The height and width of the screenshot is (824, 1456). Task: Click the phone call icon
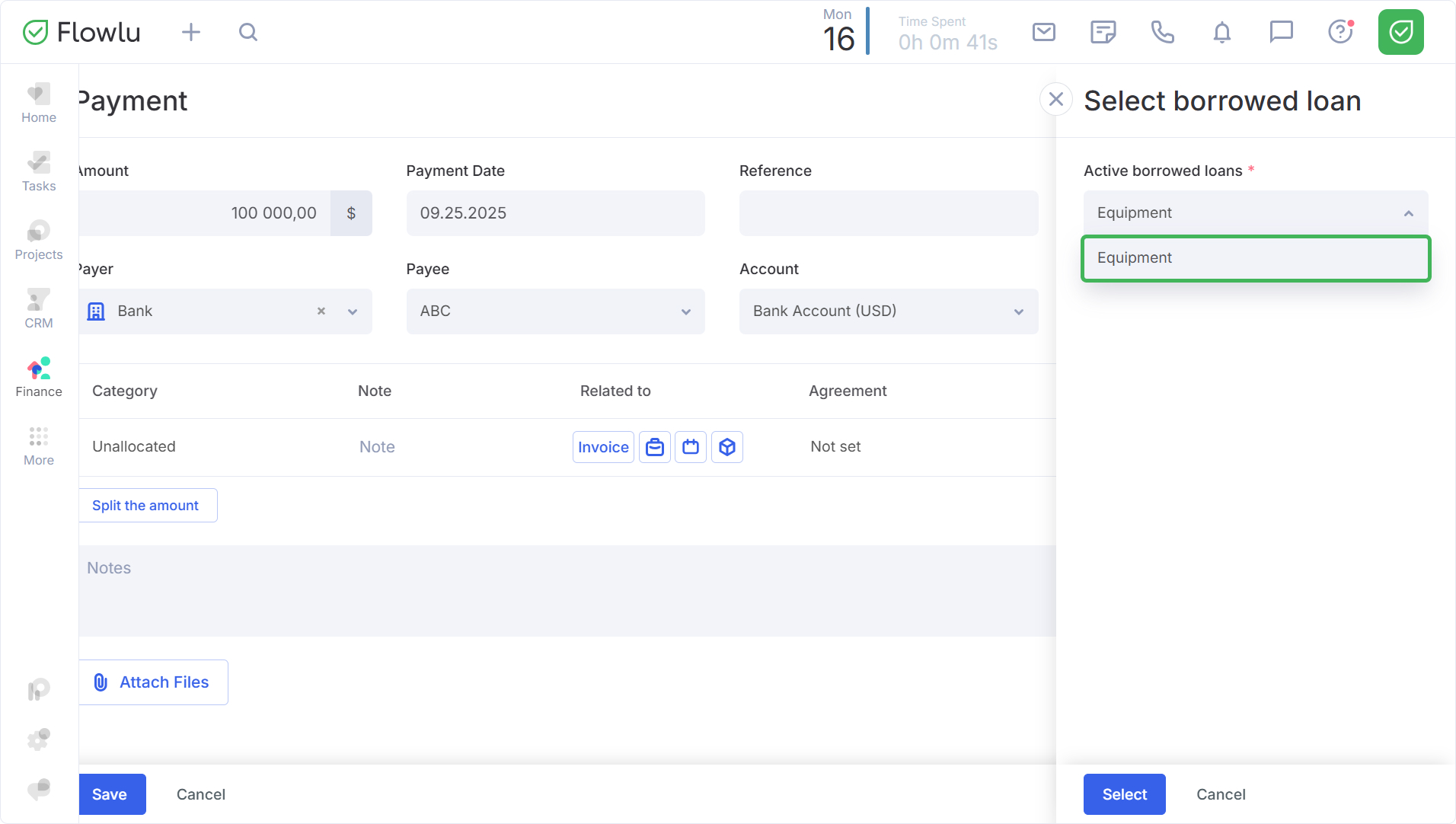1162,32
